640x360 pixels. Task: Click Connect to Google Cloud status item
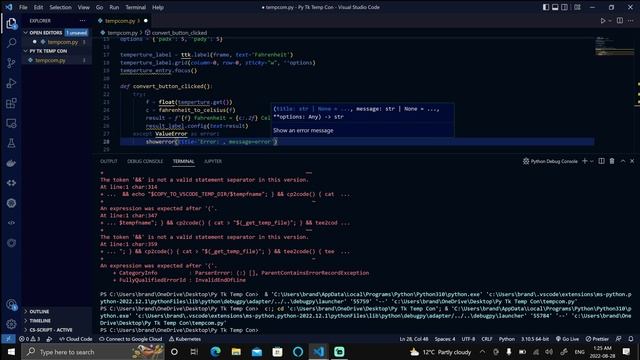coord(131,339)
